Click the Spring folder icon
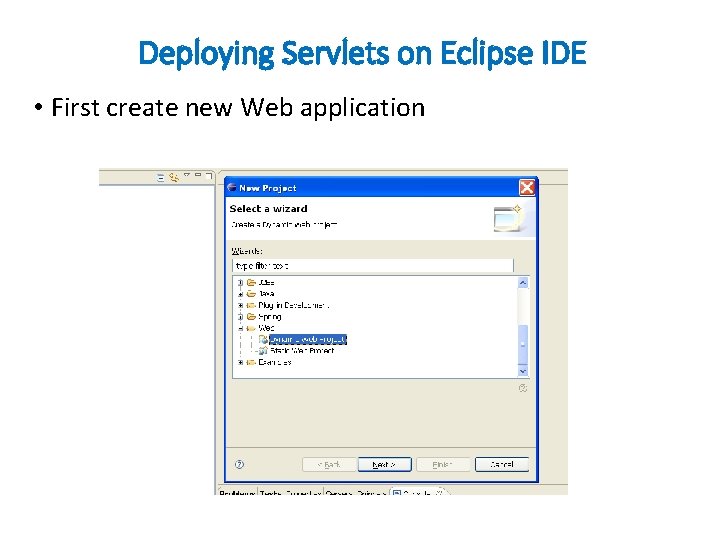Image resolution: width=720 pixels, height=540 pixels. [x=251, y=317]
